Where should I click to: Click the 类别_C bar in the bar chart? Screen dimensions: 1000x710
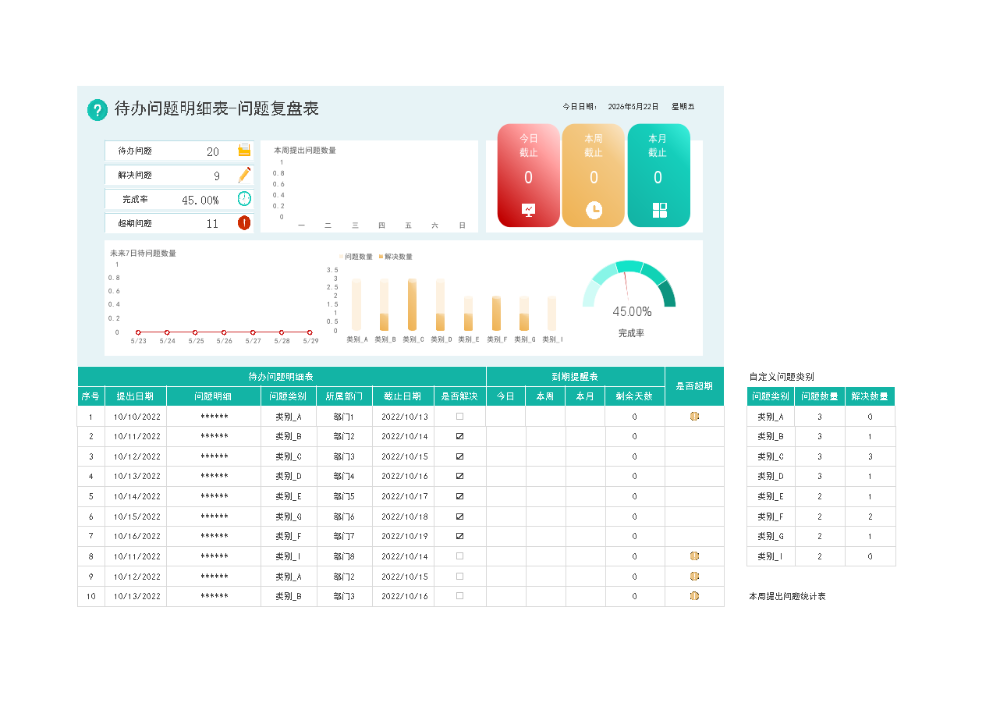(x=413, y=304)
